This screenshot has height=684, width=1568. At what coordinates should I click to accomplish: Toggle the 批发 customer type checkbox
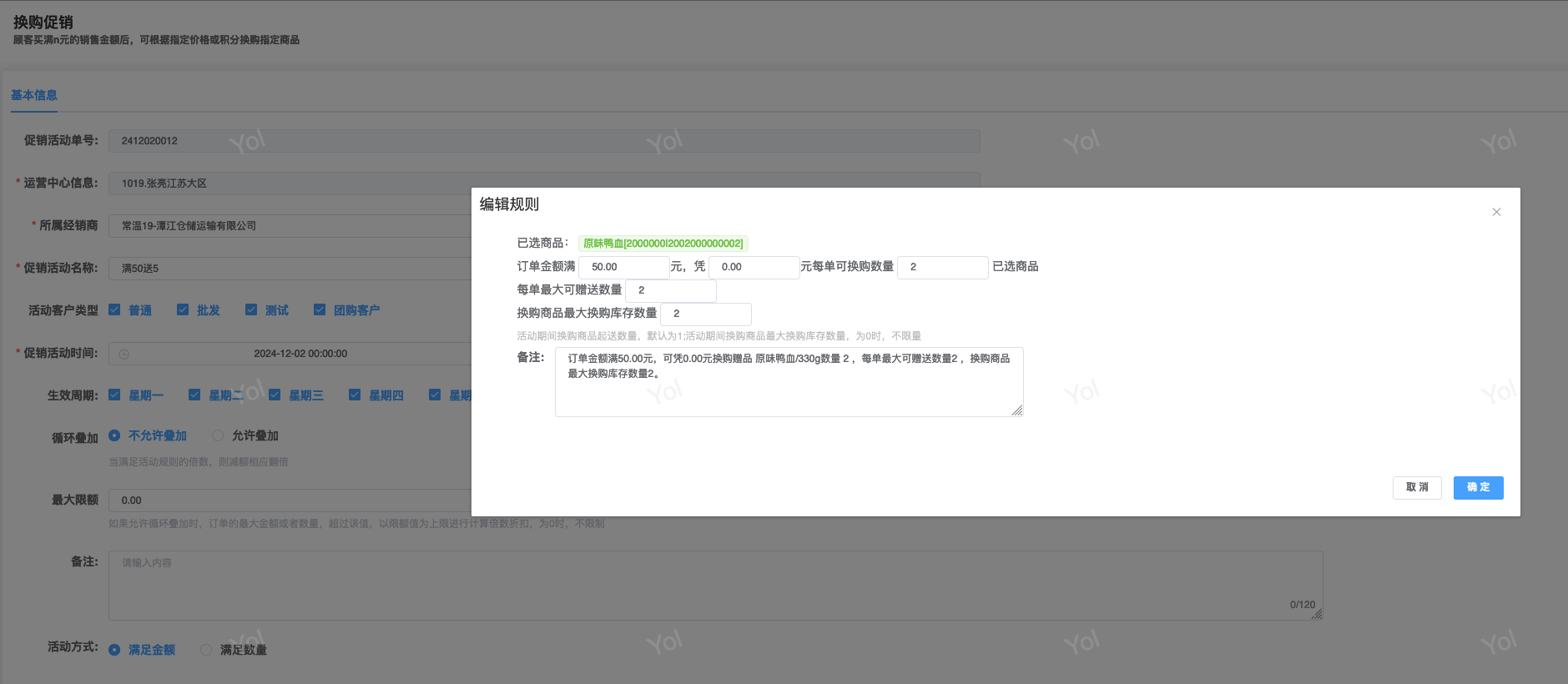point(183,309)
